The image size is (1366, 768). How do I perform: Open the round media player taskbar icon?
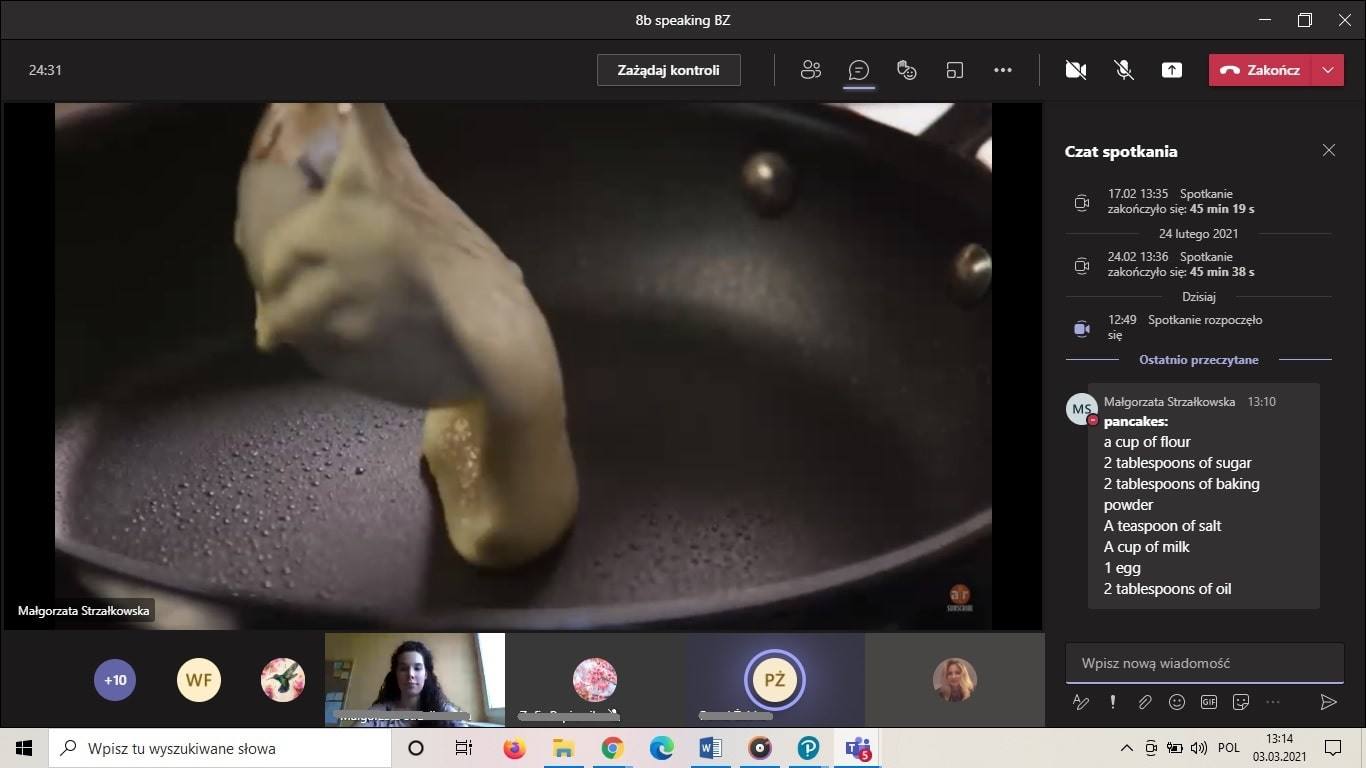coord(760,748)
